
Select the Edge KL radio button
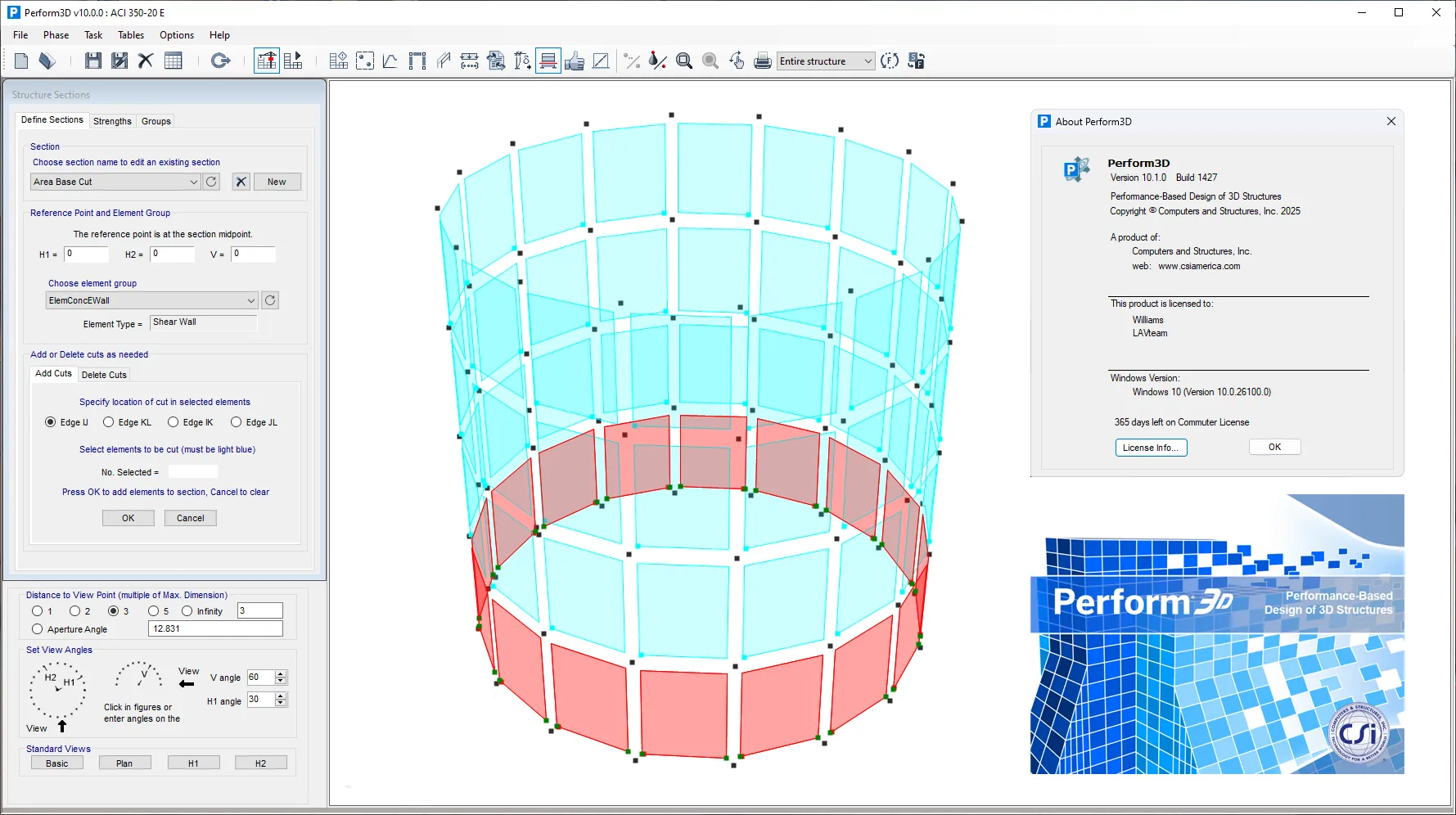click(x=108, y=422)
